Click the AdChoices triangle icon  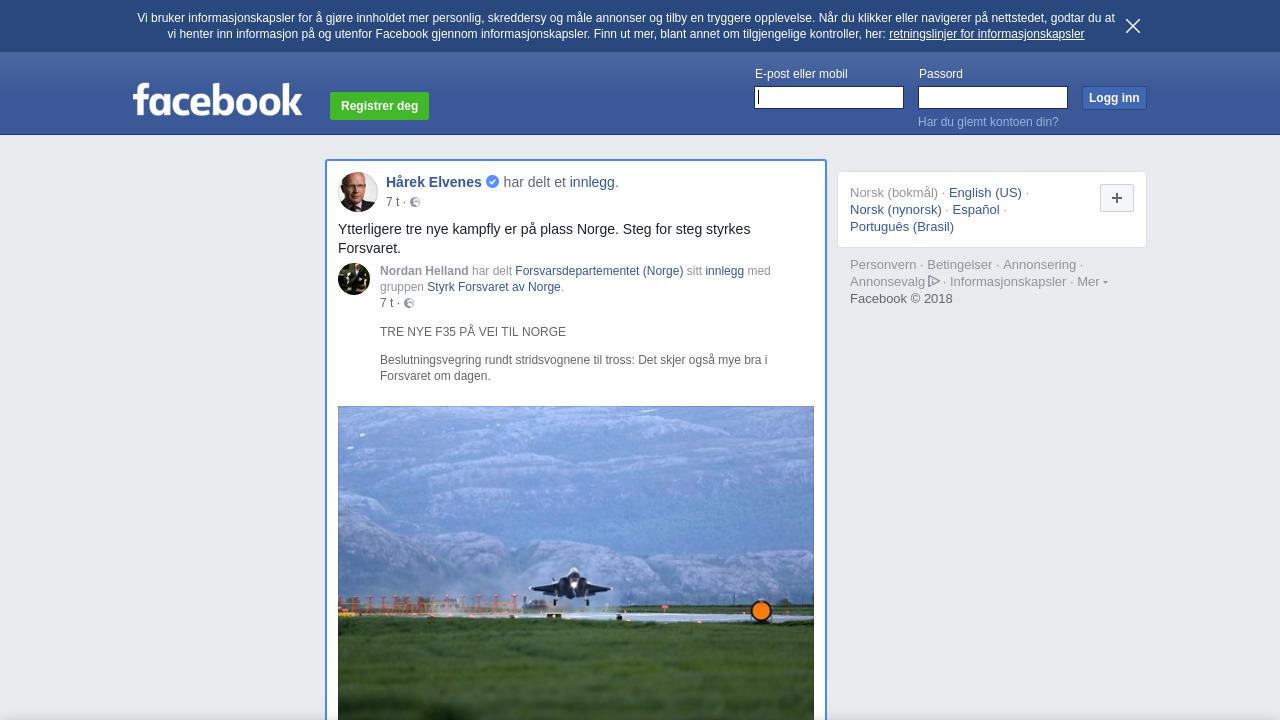point(934,281)
